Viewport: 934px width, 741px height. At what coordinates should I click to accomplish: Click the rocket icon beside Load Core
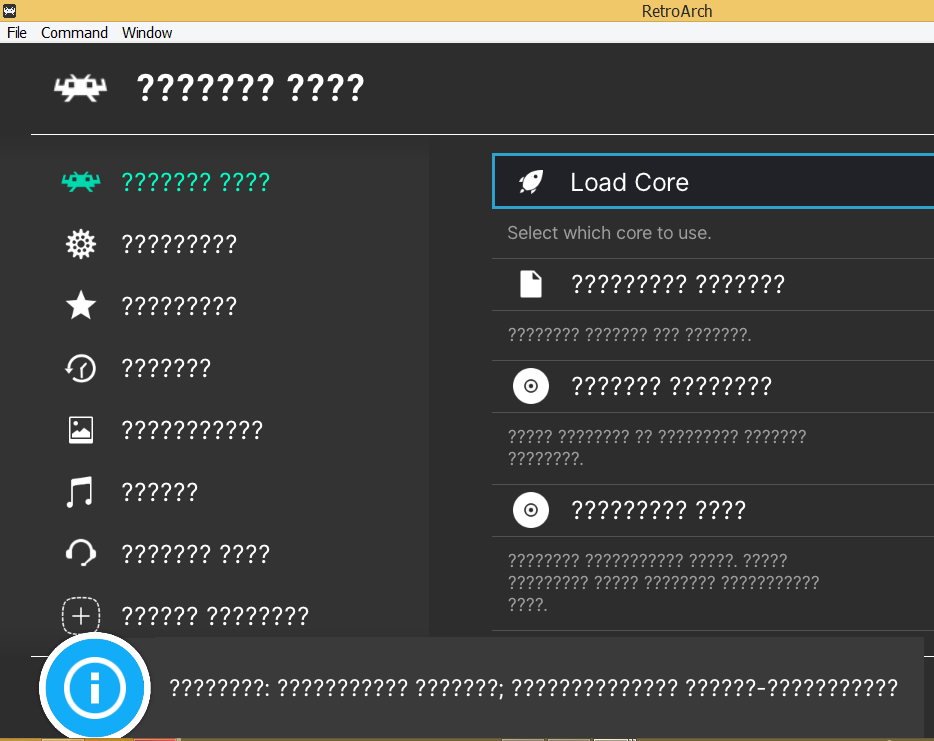pos(531,182)
